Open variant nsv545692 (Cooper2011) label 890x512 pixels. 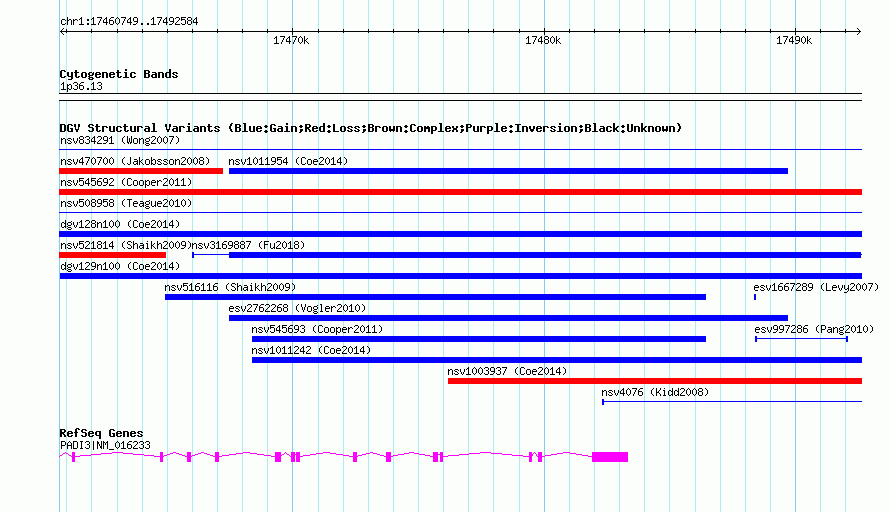tap(126, 182)
